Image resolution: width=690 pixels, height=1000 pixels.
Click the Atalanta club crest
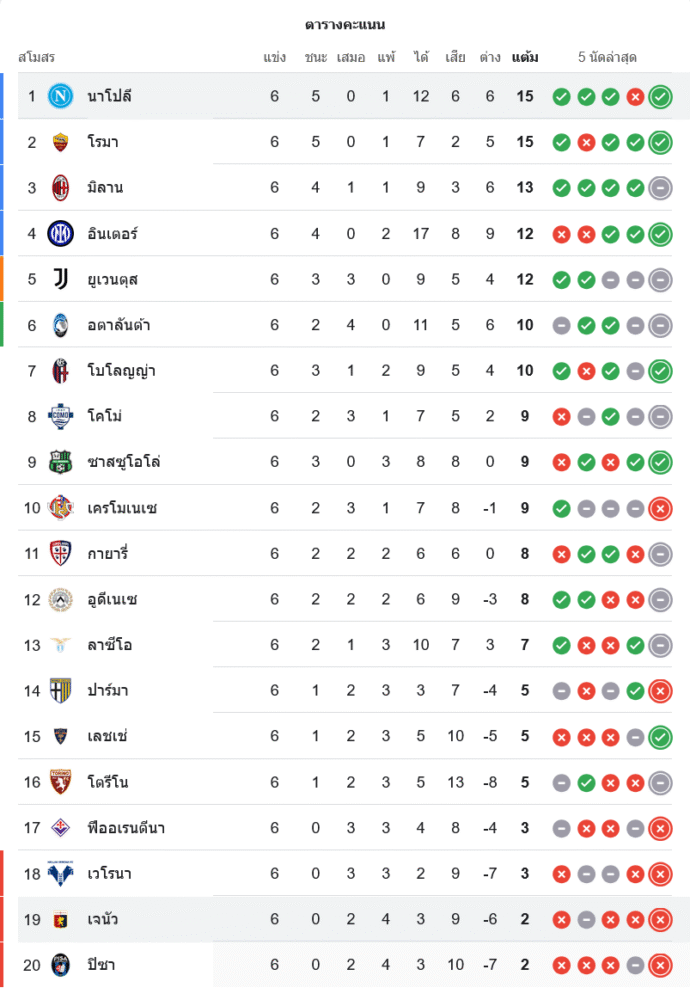(x=61, y=325)
